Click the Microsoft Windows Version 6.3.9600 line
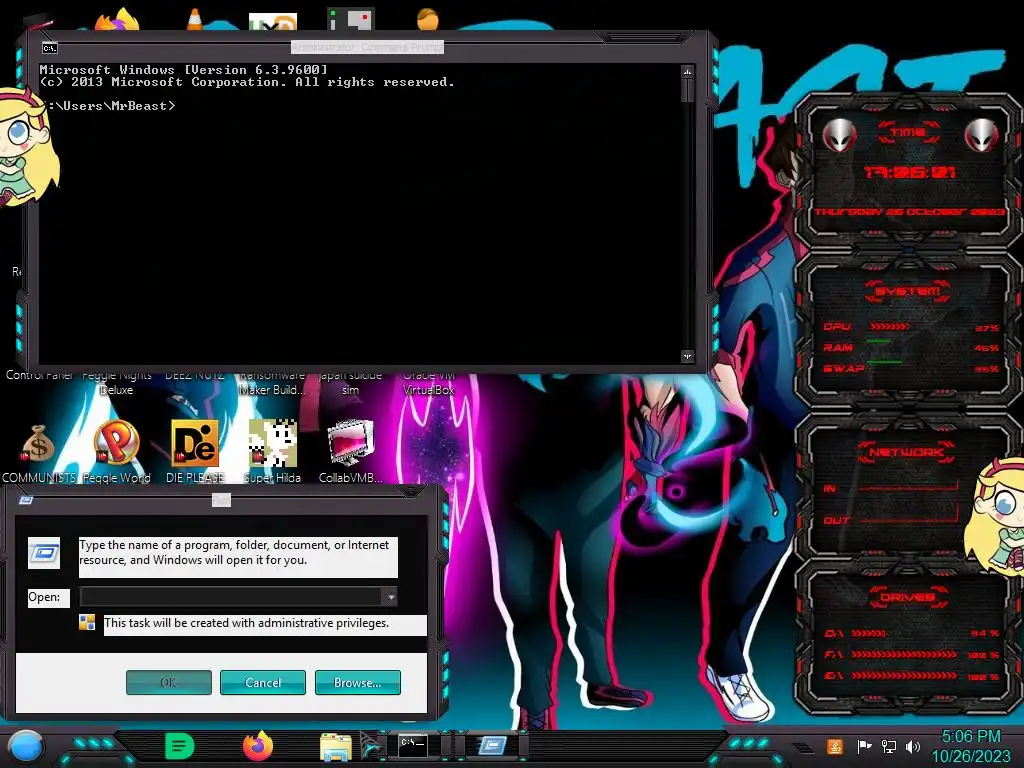Image resolution: width=1024 pixels, height=768 pixels. click(x=184, y=69)
